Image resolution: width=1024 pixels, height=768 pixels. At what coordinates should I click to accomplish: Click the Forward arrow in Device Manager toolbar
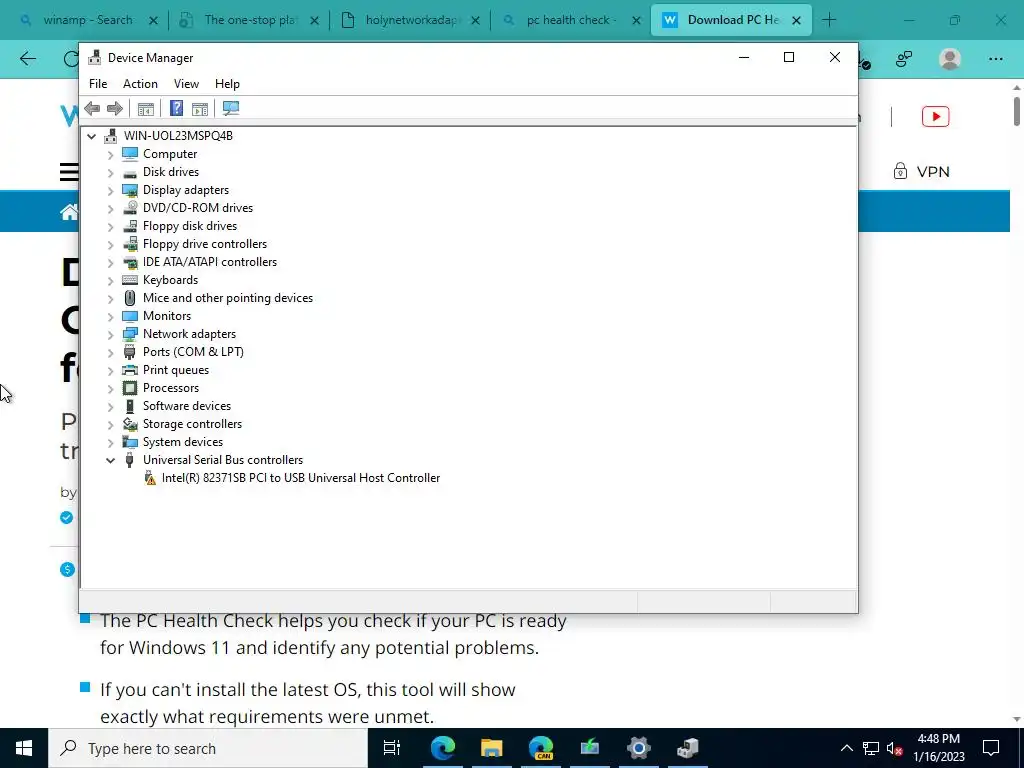[115, 108]
